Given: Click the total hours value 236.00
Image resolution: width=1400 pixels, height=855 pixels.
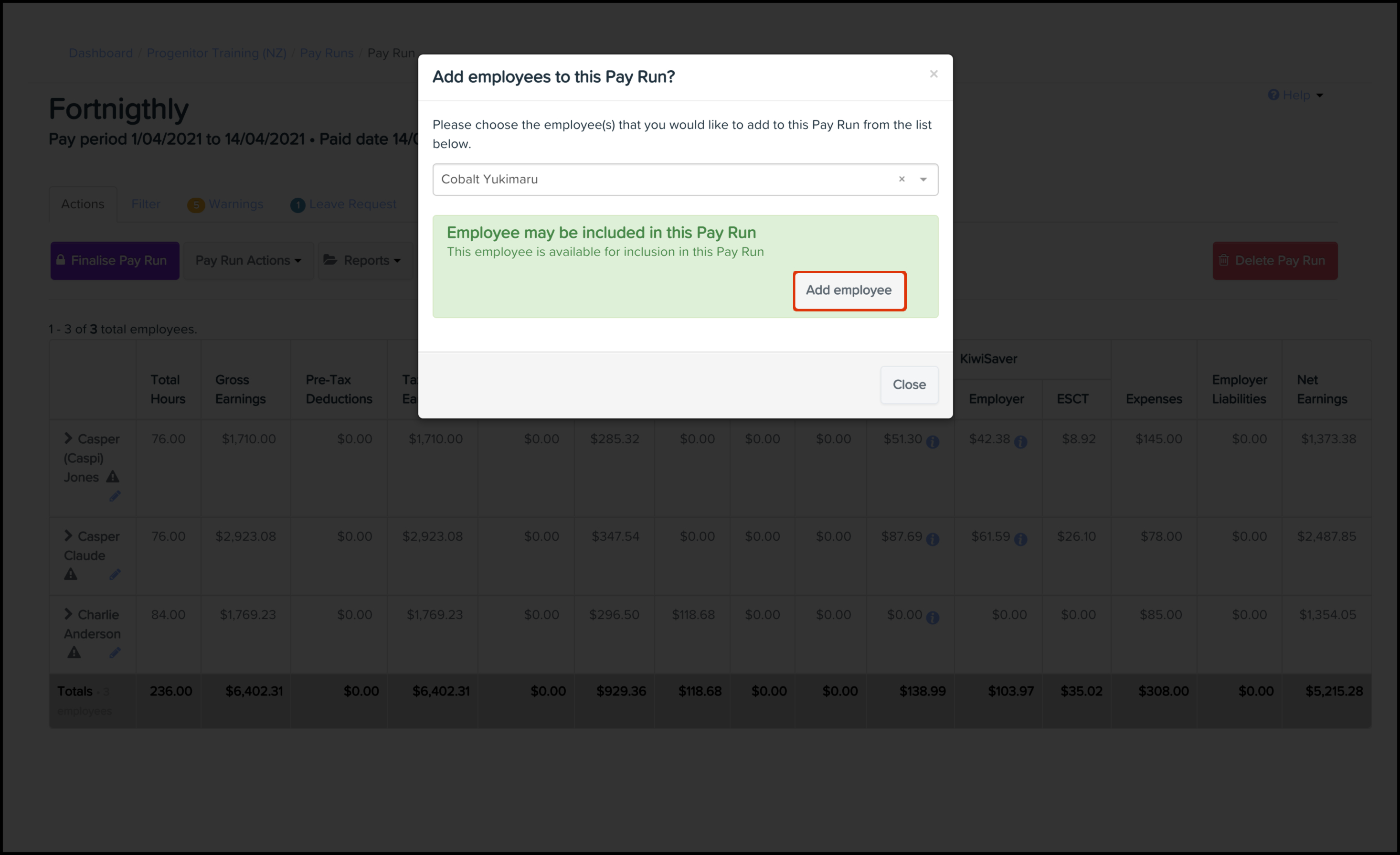Looking at the screenshot, I should pyautogui.click(x=171, y=691).
